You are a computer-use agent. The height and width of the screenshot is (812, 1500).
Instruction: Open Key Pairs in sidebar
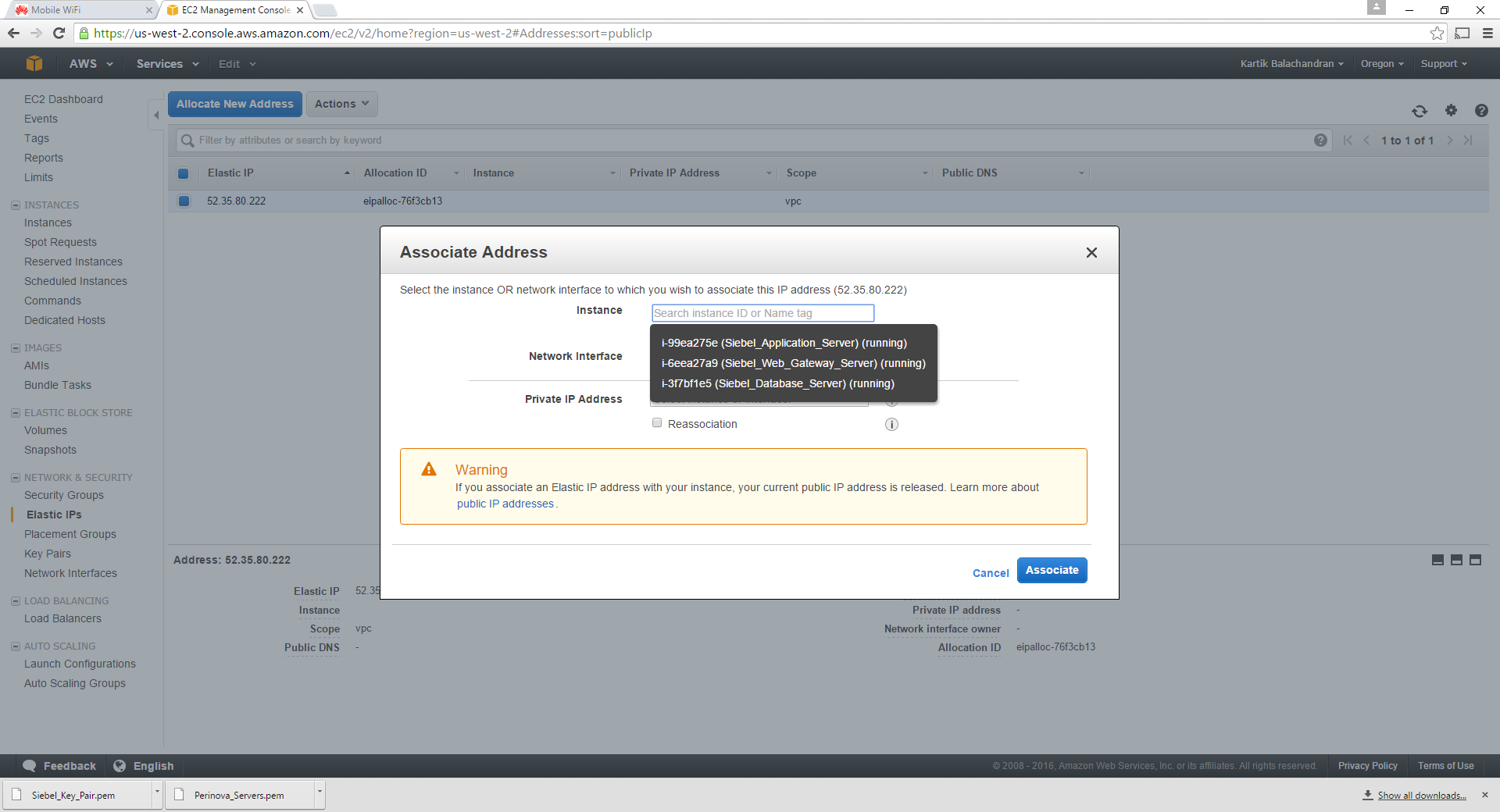click(x=48, y=554)
